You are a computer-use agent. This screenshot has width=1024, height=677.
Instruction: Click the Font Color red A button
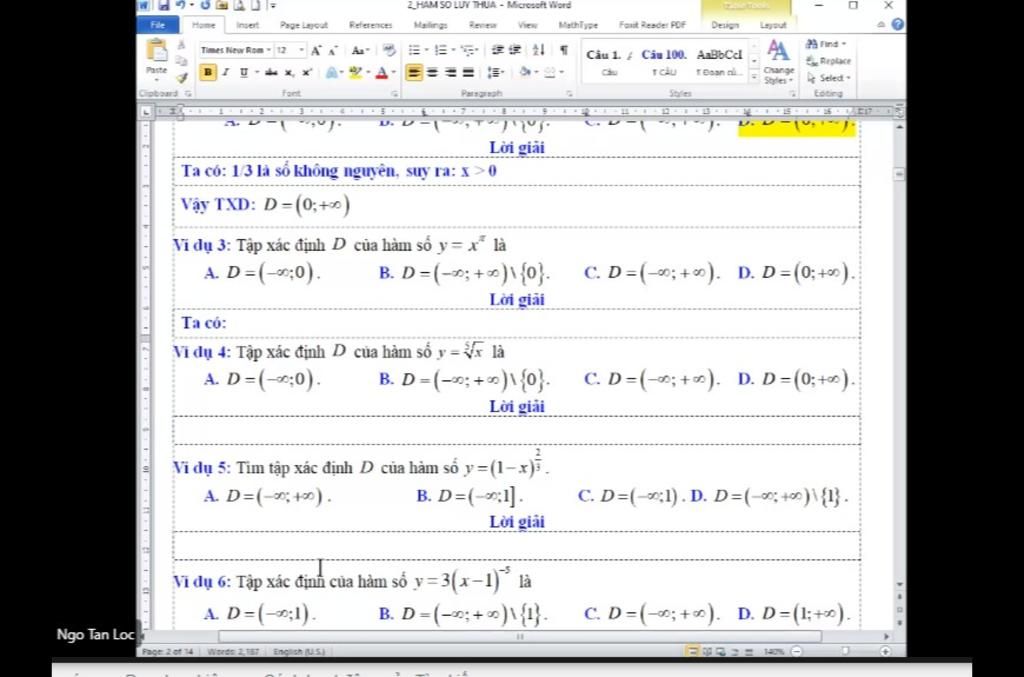[382, 72]
